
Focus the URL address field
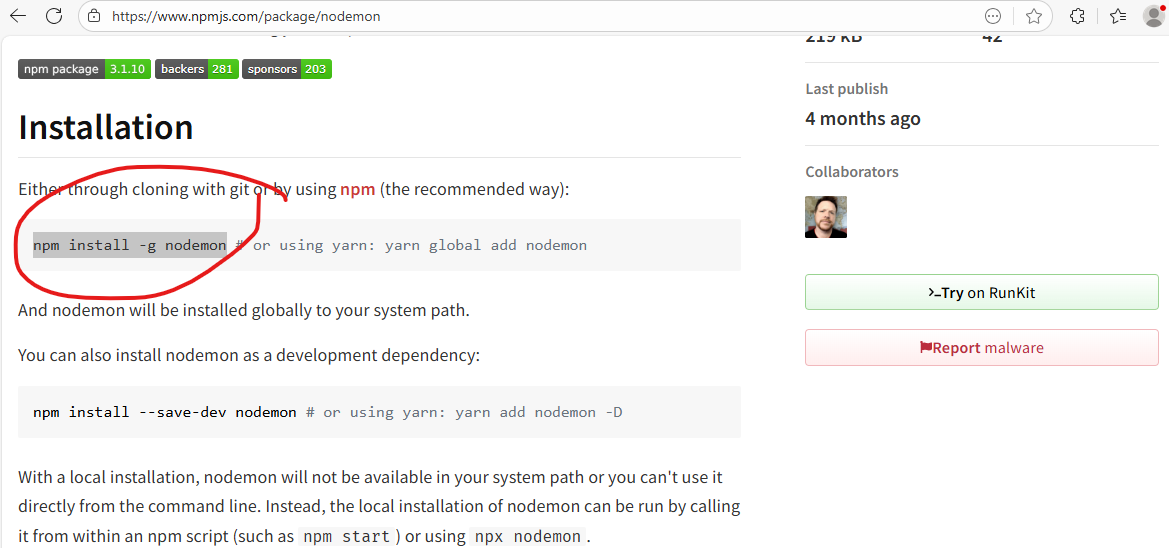(x=500, y=16)
